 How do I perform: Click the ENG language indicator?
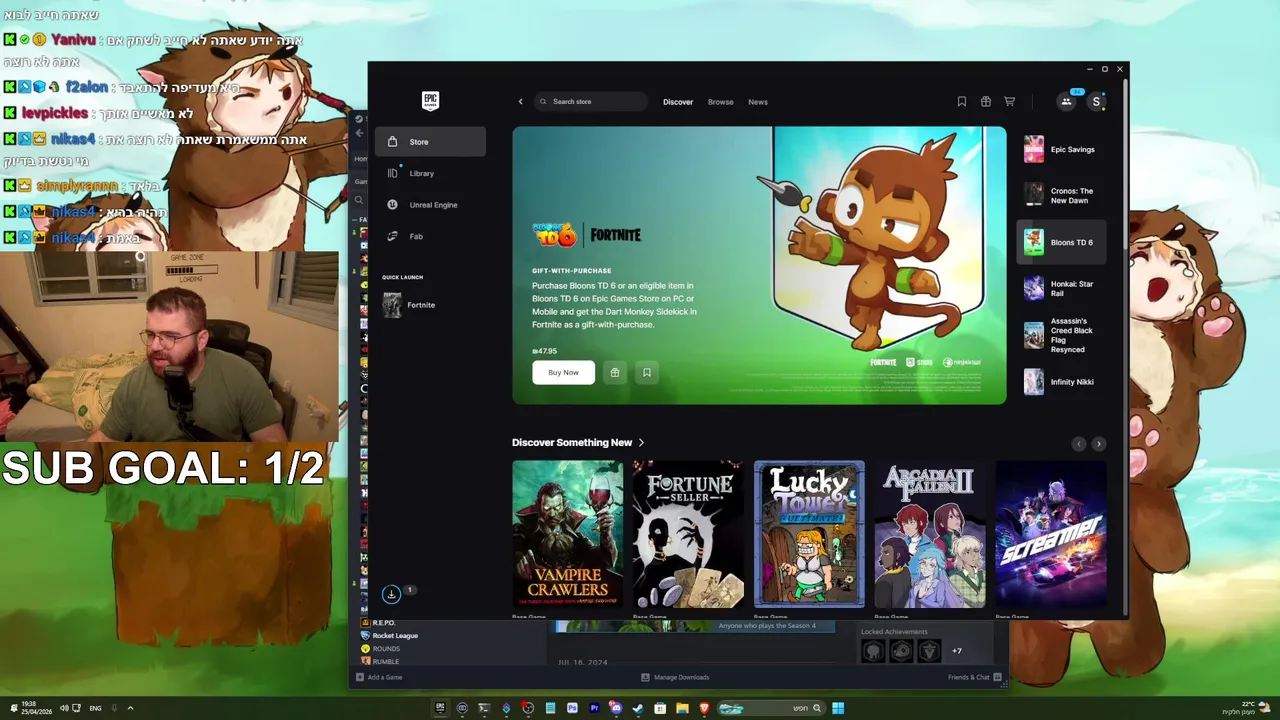pos(95,708)
